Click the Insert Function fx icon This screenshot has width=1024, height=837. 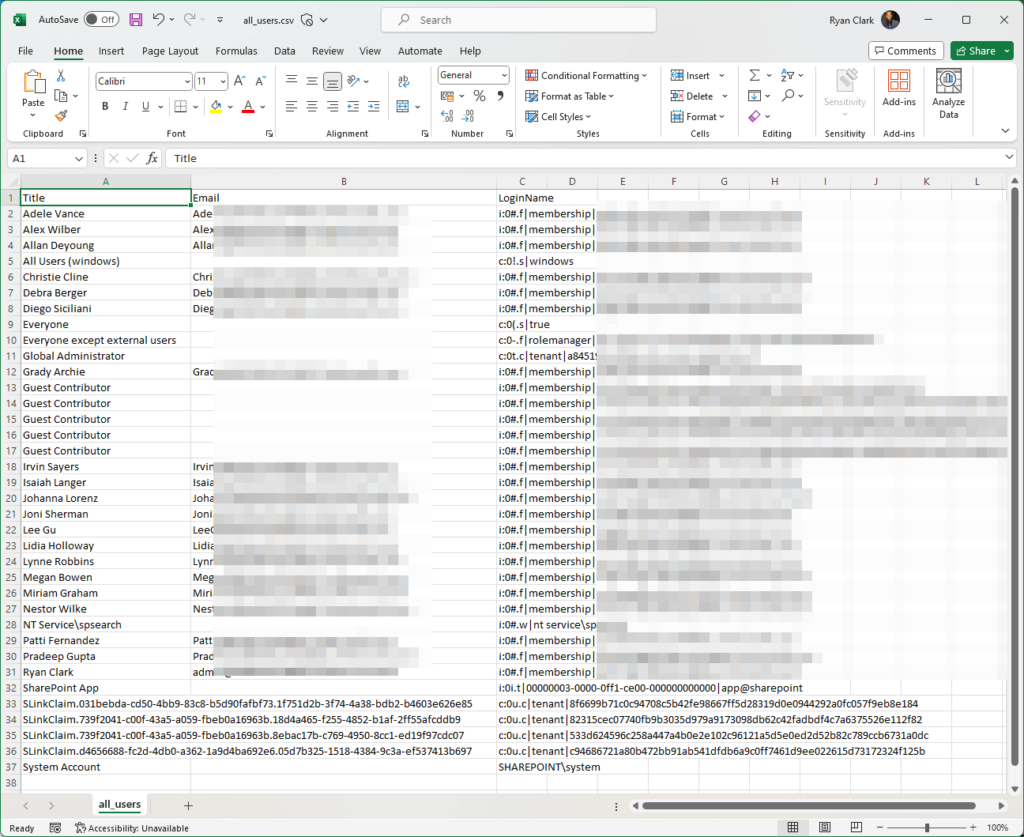(152, 158)
